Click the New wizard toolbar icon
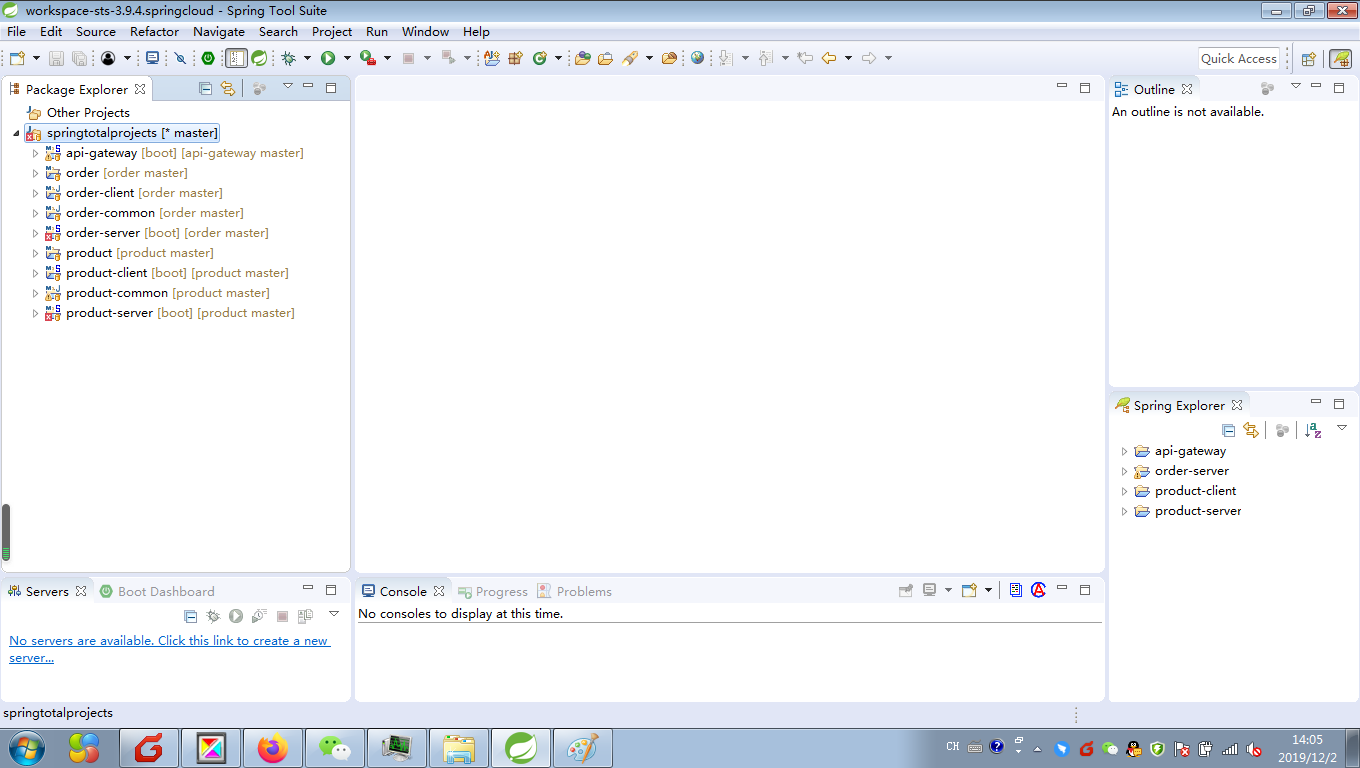Screen dimensions: 1360x768 (x=17, y=58)
